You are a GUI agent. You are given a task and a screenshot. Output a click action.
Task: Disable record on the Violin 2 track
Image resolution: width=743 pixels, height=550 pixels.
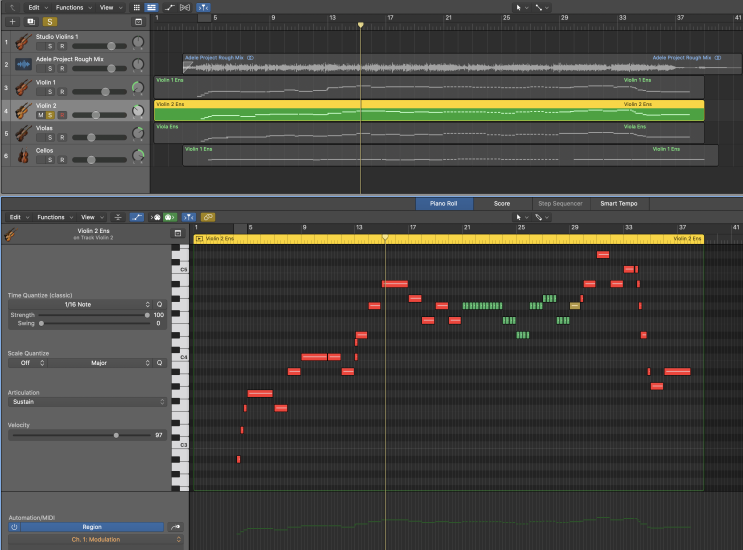click(x=62, y=115)
